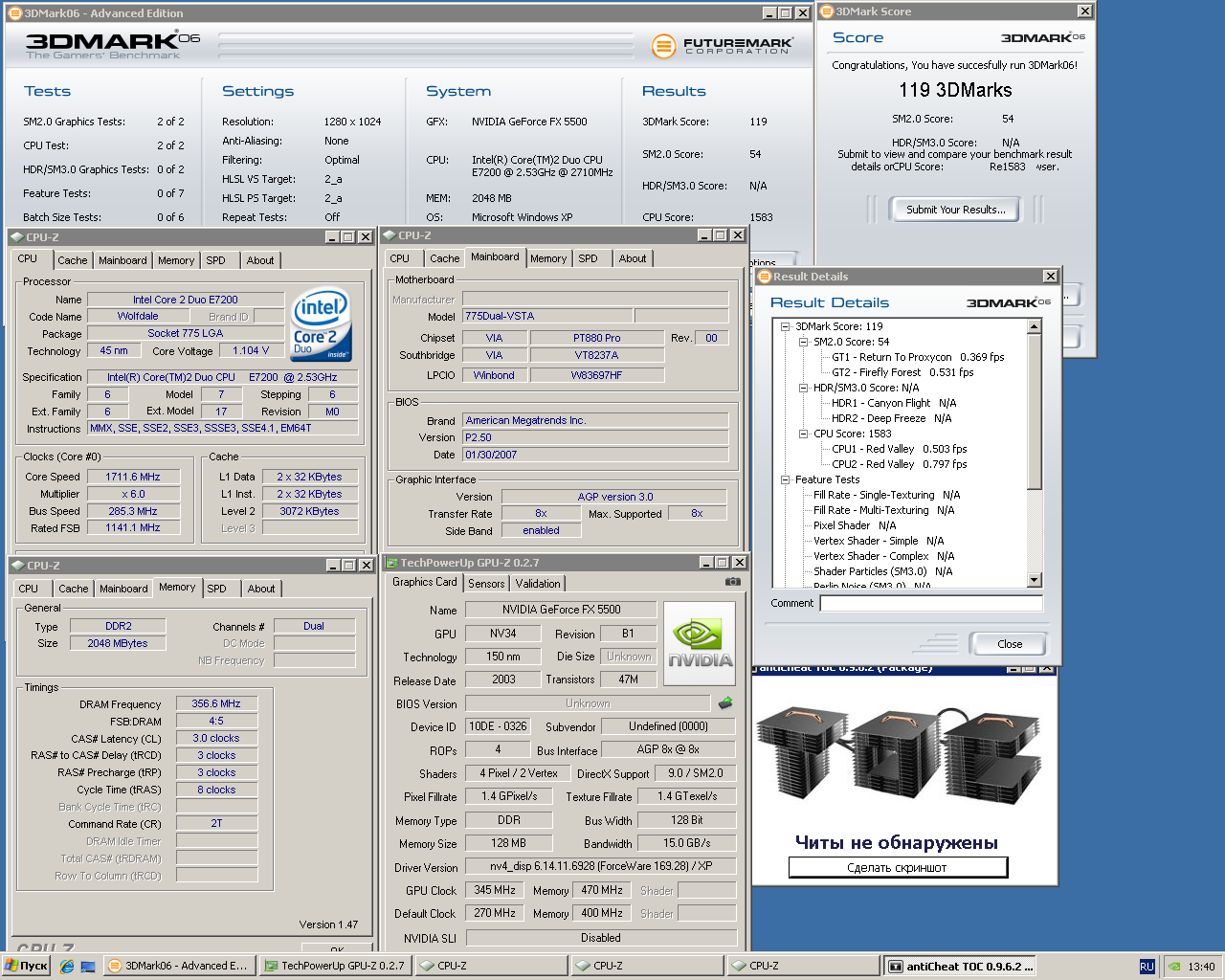1225x980 pixels.
Task: Collapse the SM2.0 Score: 54 node
Action: pyautogui.click(x=804, y=342)
